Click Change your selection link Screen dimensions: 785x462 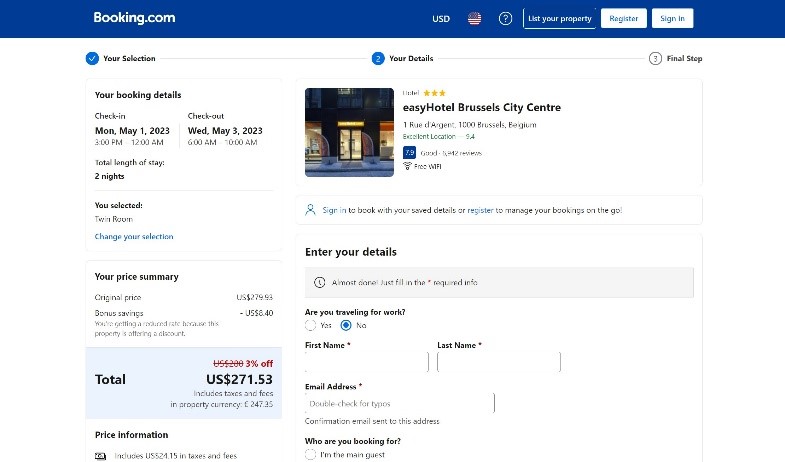134,237
